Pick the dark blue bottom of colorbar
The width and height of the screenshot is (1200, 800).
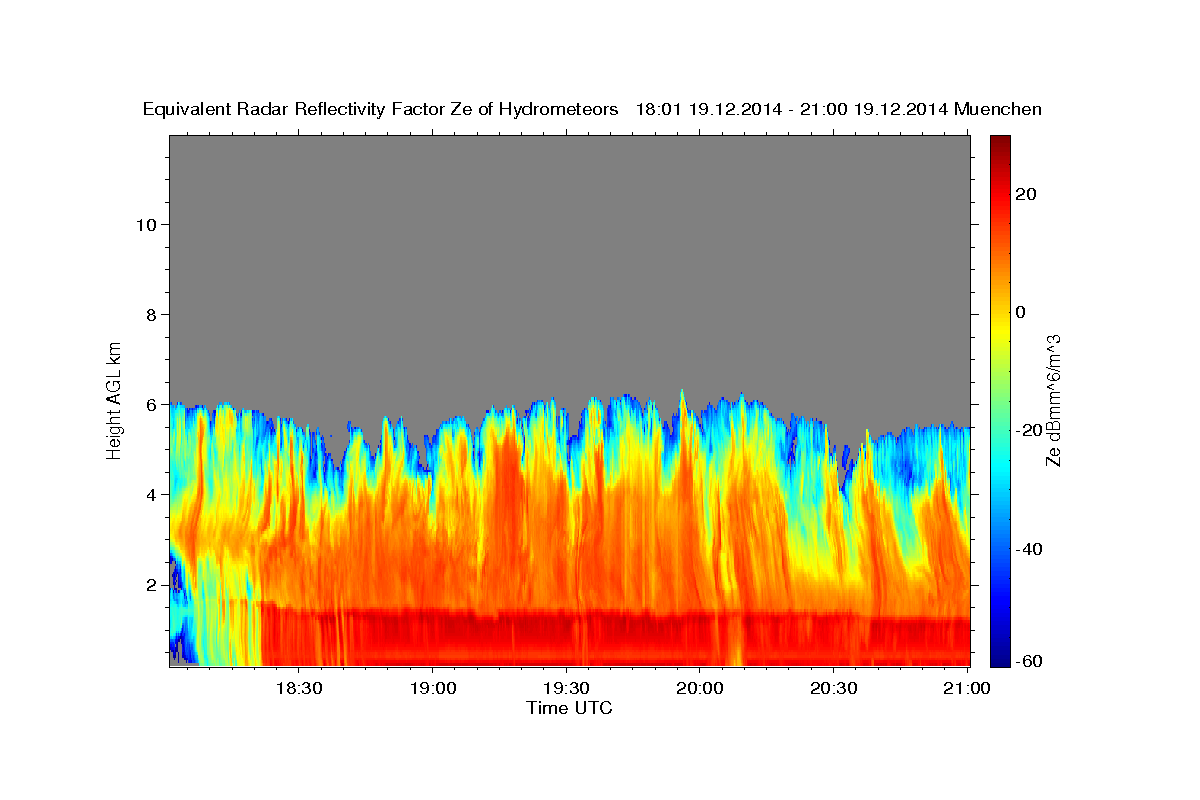point(1000,658)
